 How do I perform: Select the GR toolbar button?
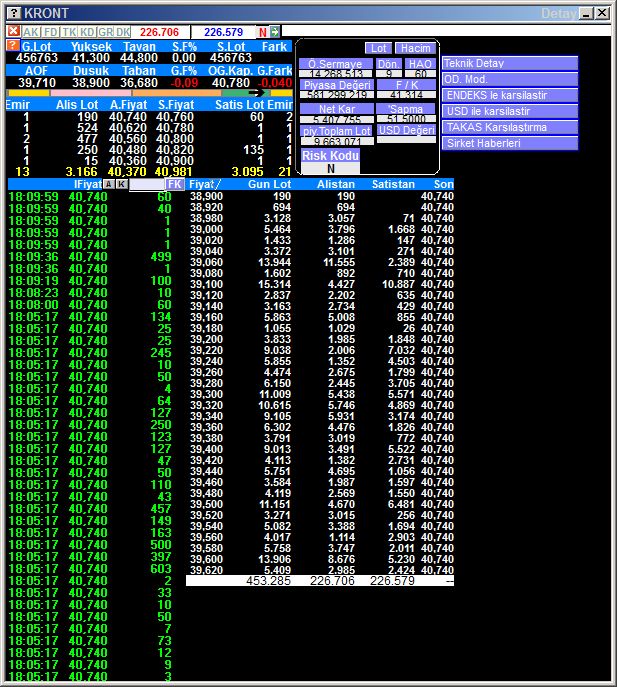tap(105, 32)
